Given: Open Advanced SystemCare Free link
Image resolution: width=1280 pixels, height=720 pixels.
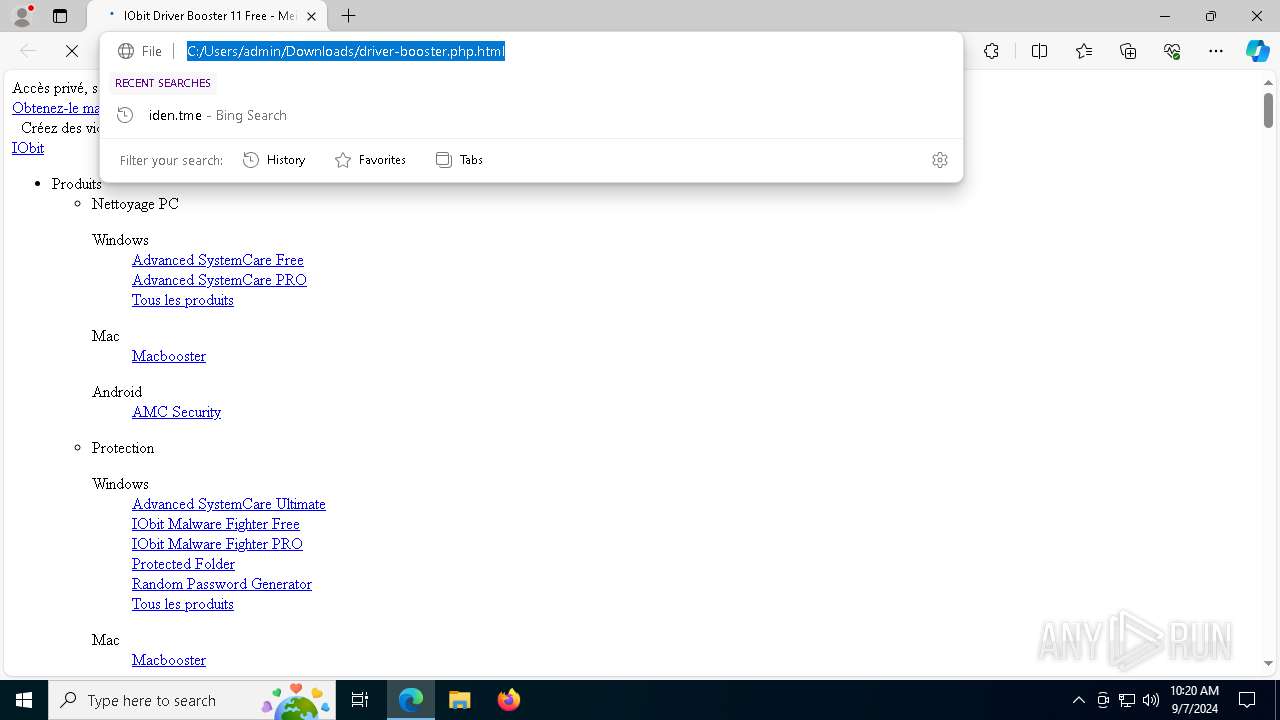Looking at the screenshot, I should (218, 260).
